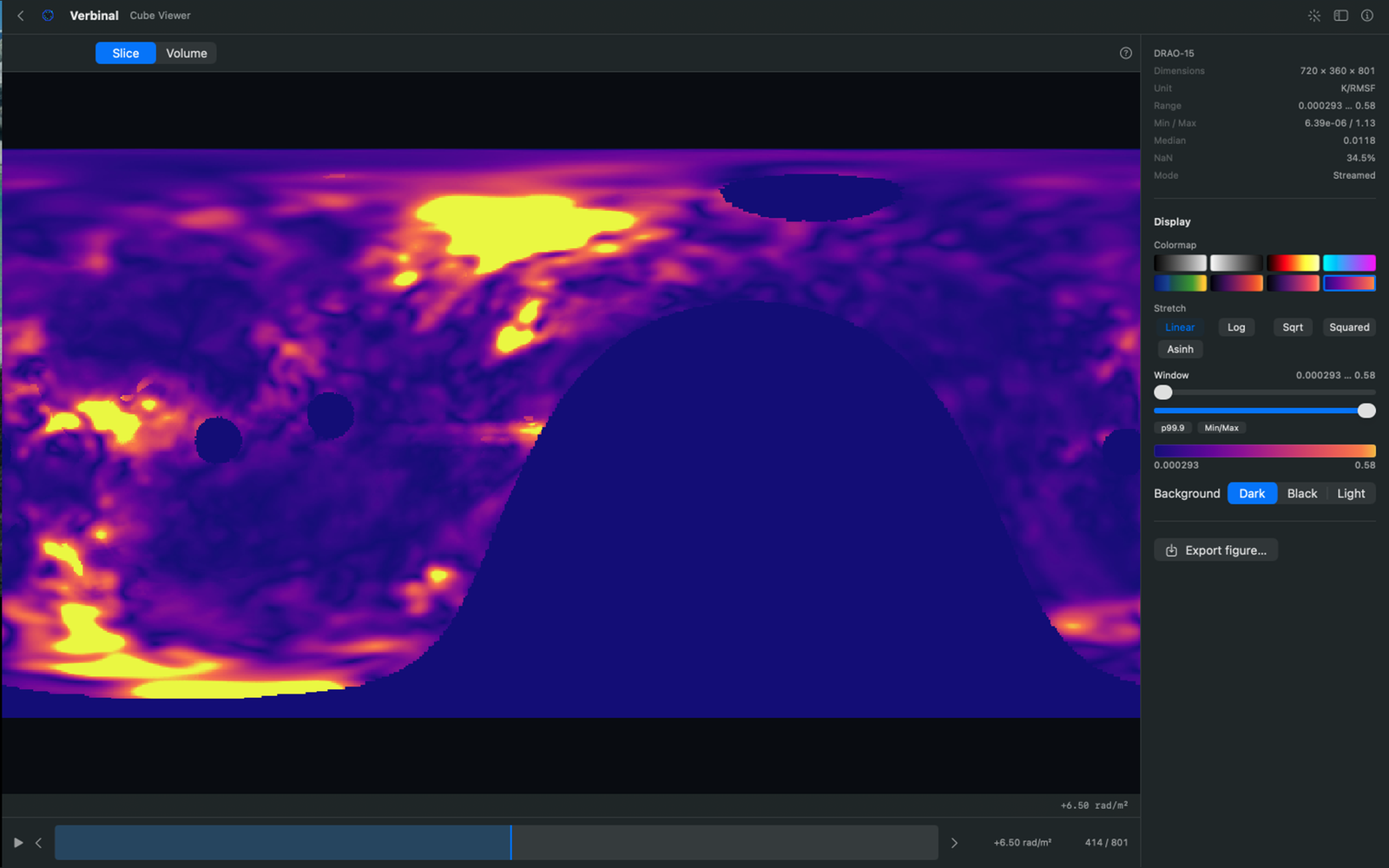Set stretch to Log

[x=1236, y=327]
